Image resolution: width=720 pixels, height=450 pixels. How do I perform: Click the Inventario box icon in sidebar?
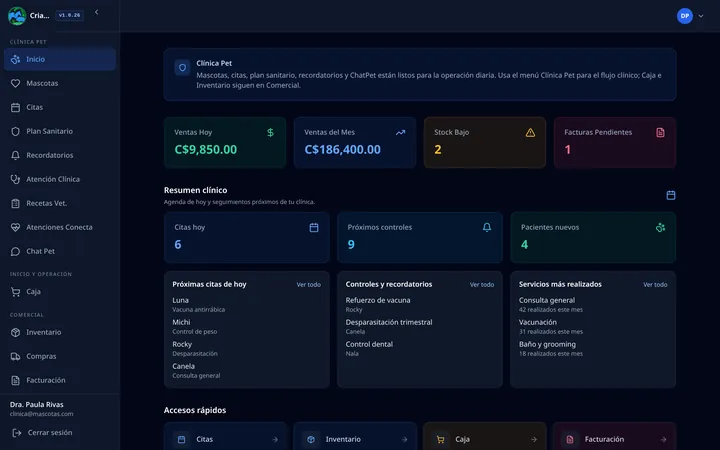pyautogui.click(x=15, y=332)
